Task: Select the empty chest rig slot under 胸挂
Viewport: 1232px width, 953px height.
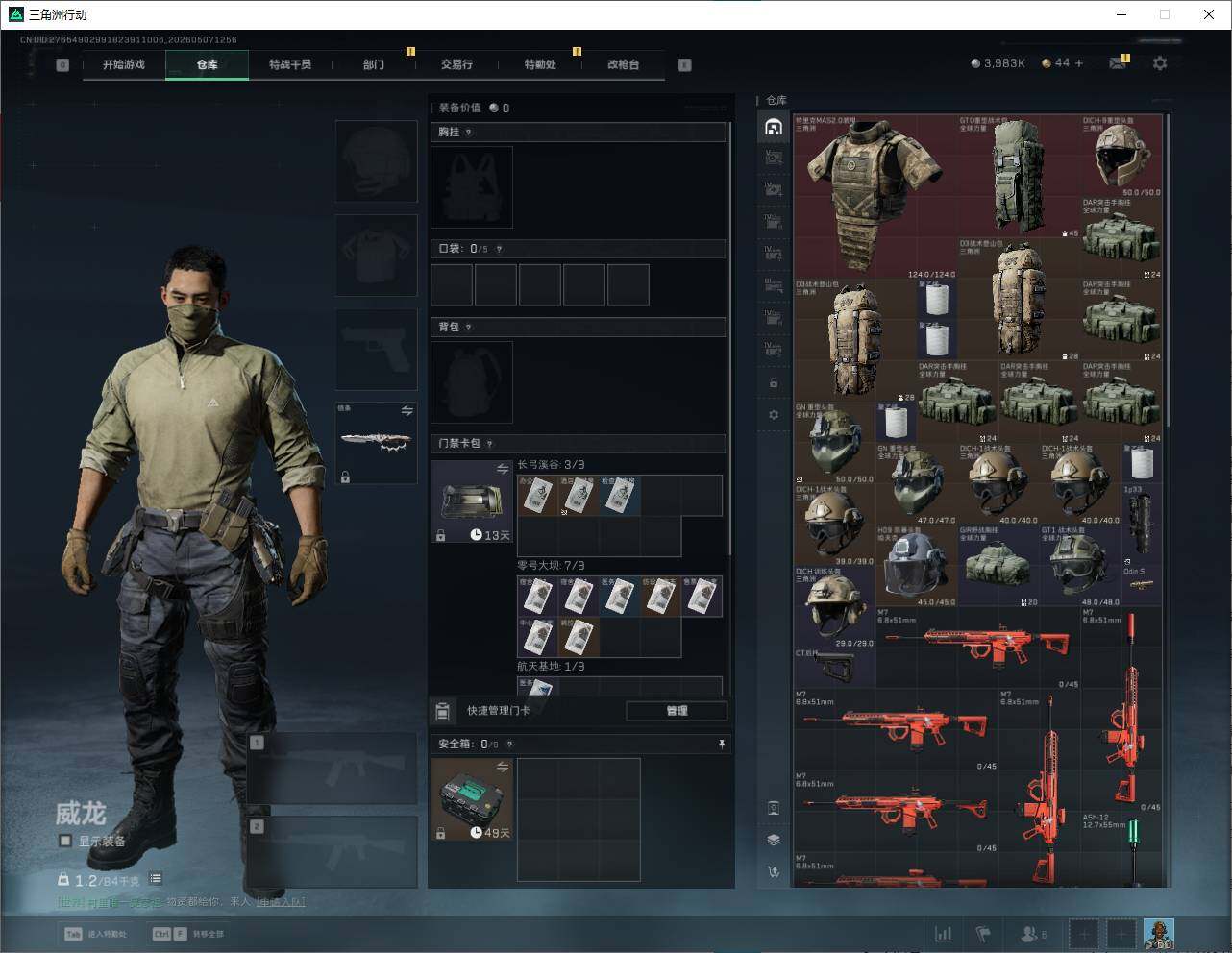Action: [x=472, y=187]
